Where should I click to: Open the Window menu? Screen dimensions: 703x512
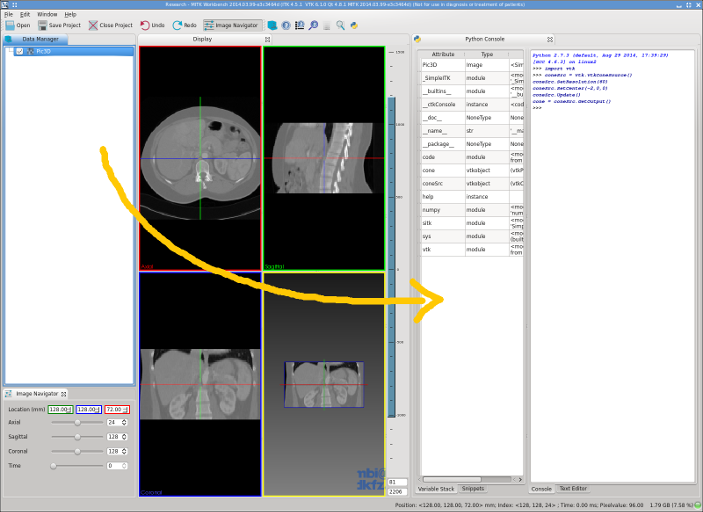coord(47,14)
